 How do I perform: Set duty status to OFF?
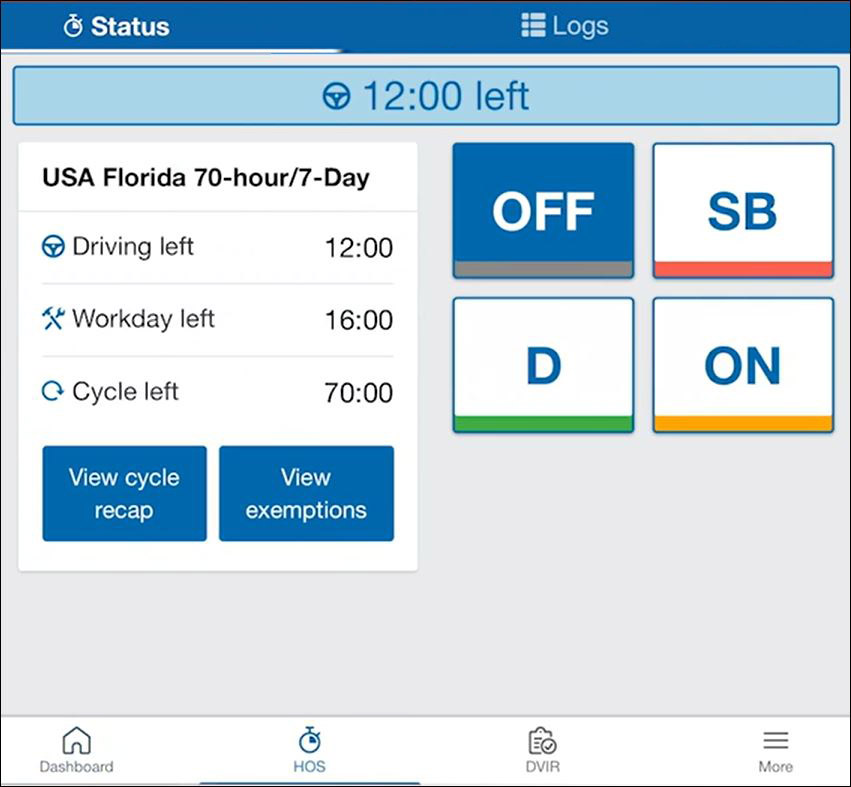coord(543,211)
